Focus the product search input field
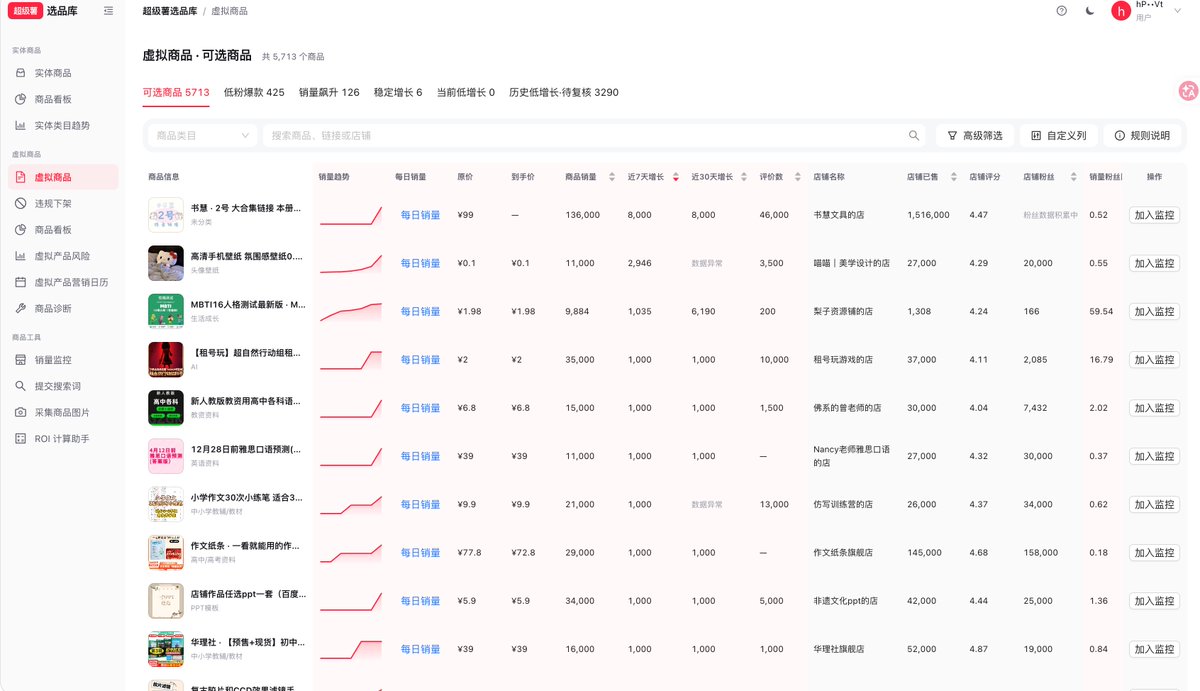This screenshot has width=1200, height=691. click(585, 135)
